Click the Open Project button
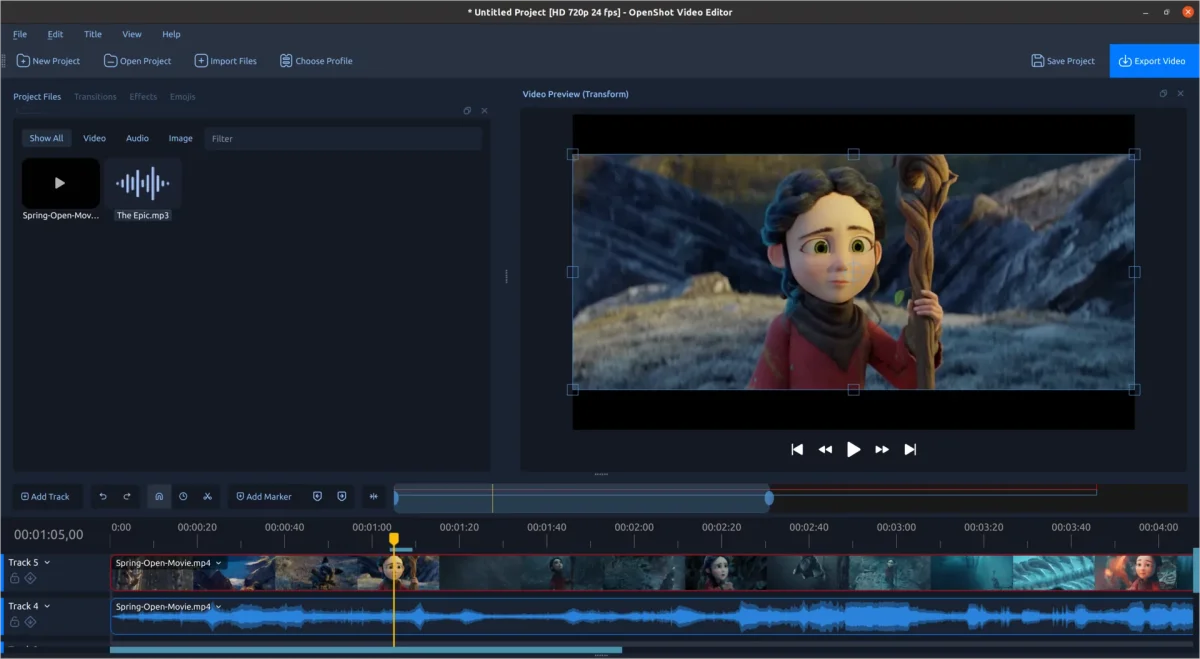Screen dimensions: 1200x659 point(137,61)
